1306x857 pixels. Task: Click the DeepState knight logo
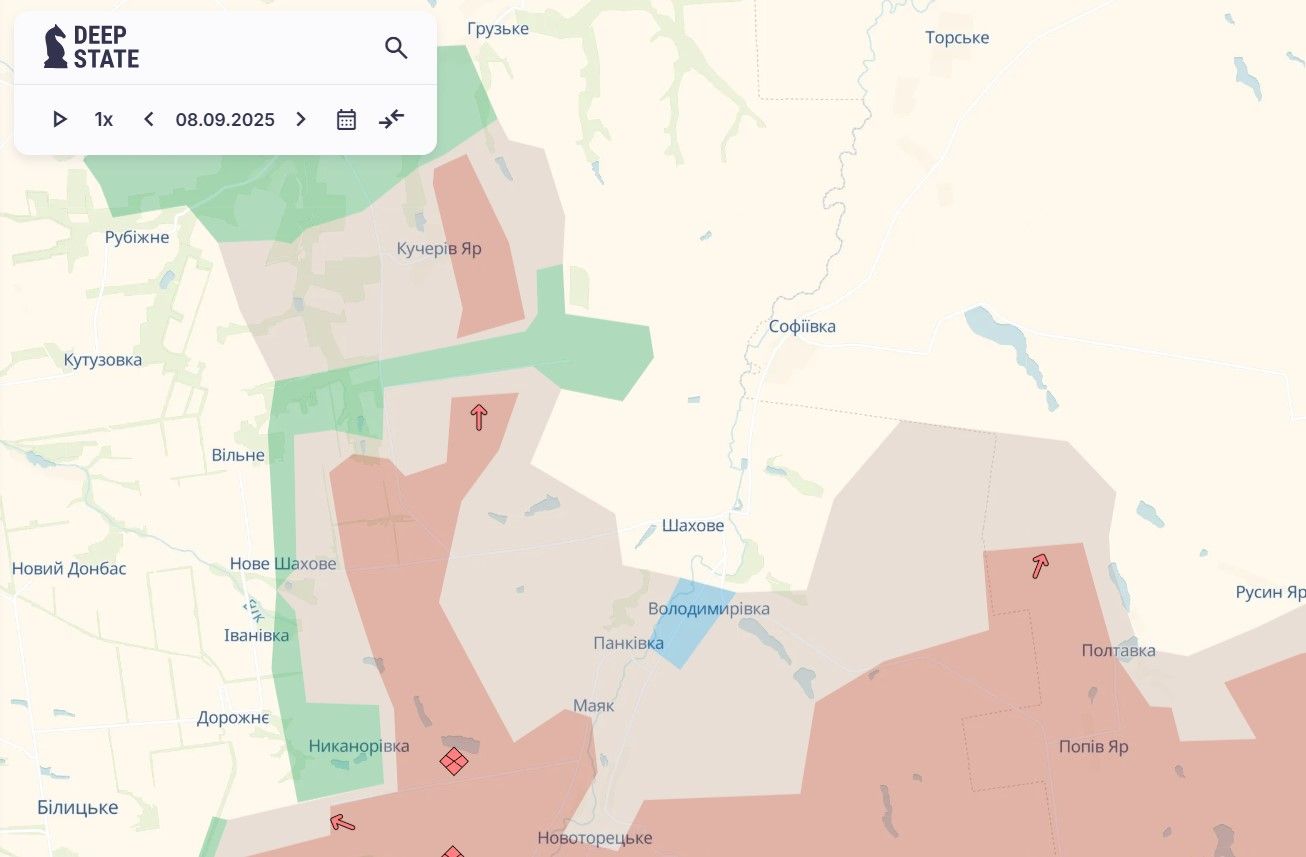pyautogui.click(x=56, y=47)
